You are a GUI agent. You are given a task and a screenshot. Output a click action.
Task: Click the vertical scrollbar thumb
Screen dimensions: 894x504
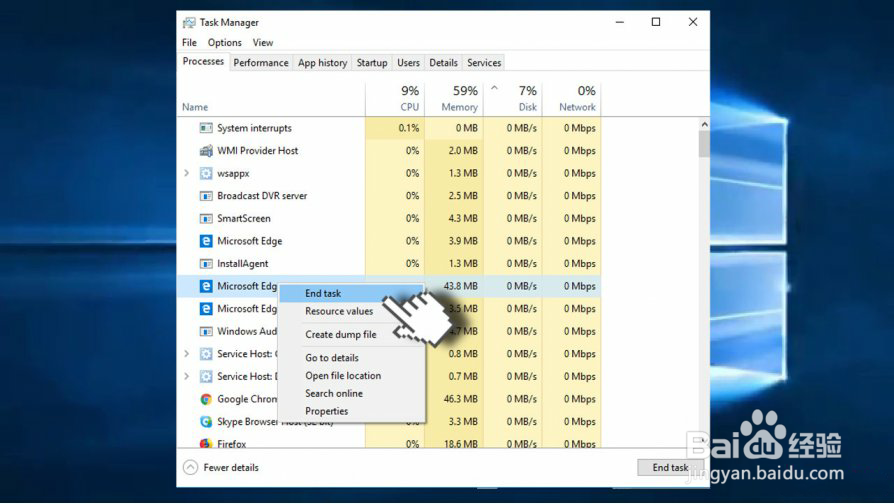coord(704,144)
